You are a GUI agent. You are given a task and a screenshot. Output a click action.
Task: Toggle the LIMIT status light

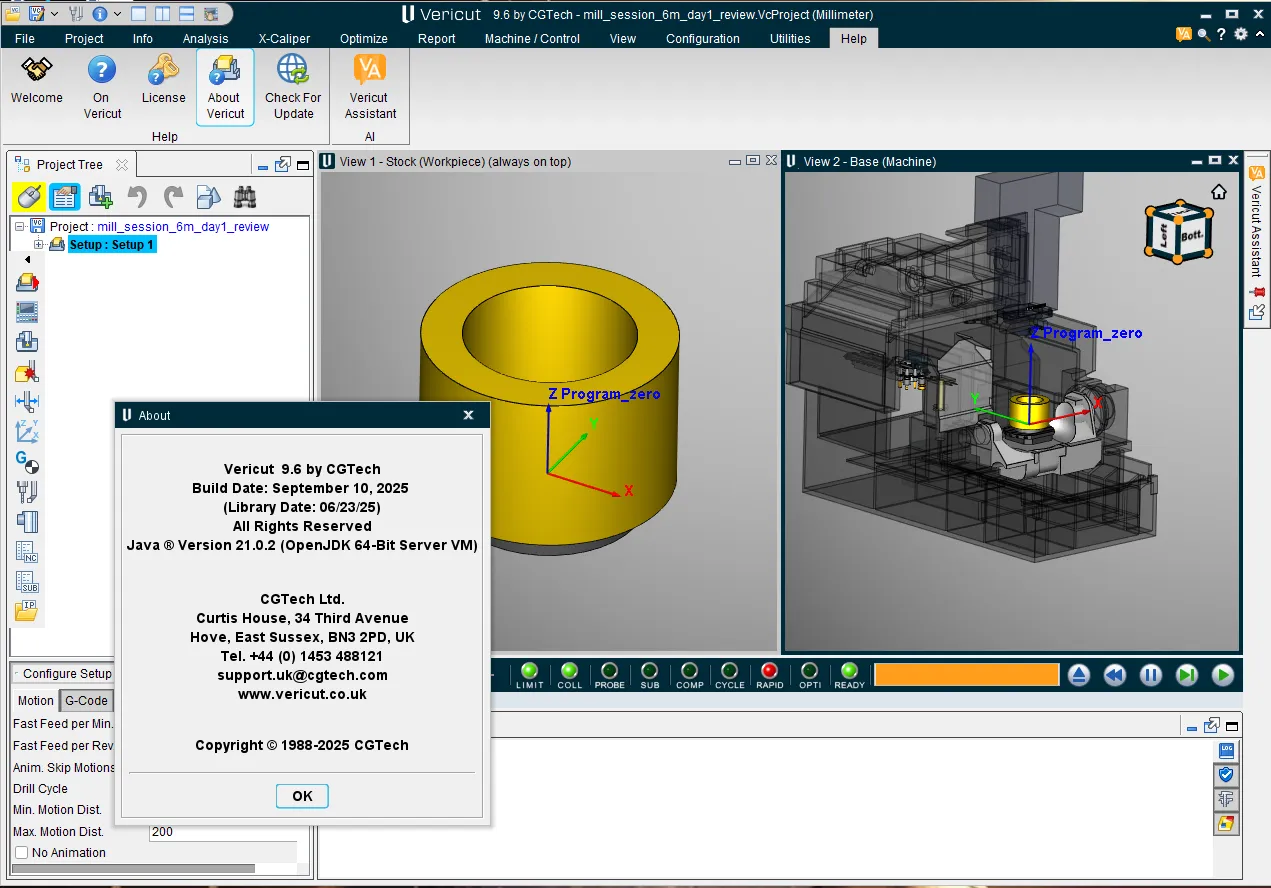coord(529,670)
